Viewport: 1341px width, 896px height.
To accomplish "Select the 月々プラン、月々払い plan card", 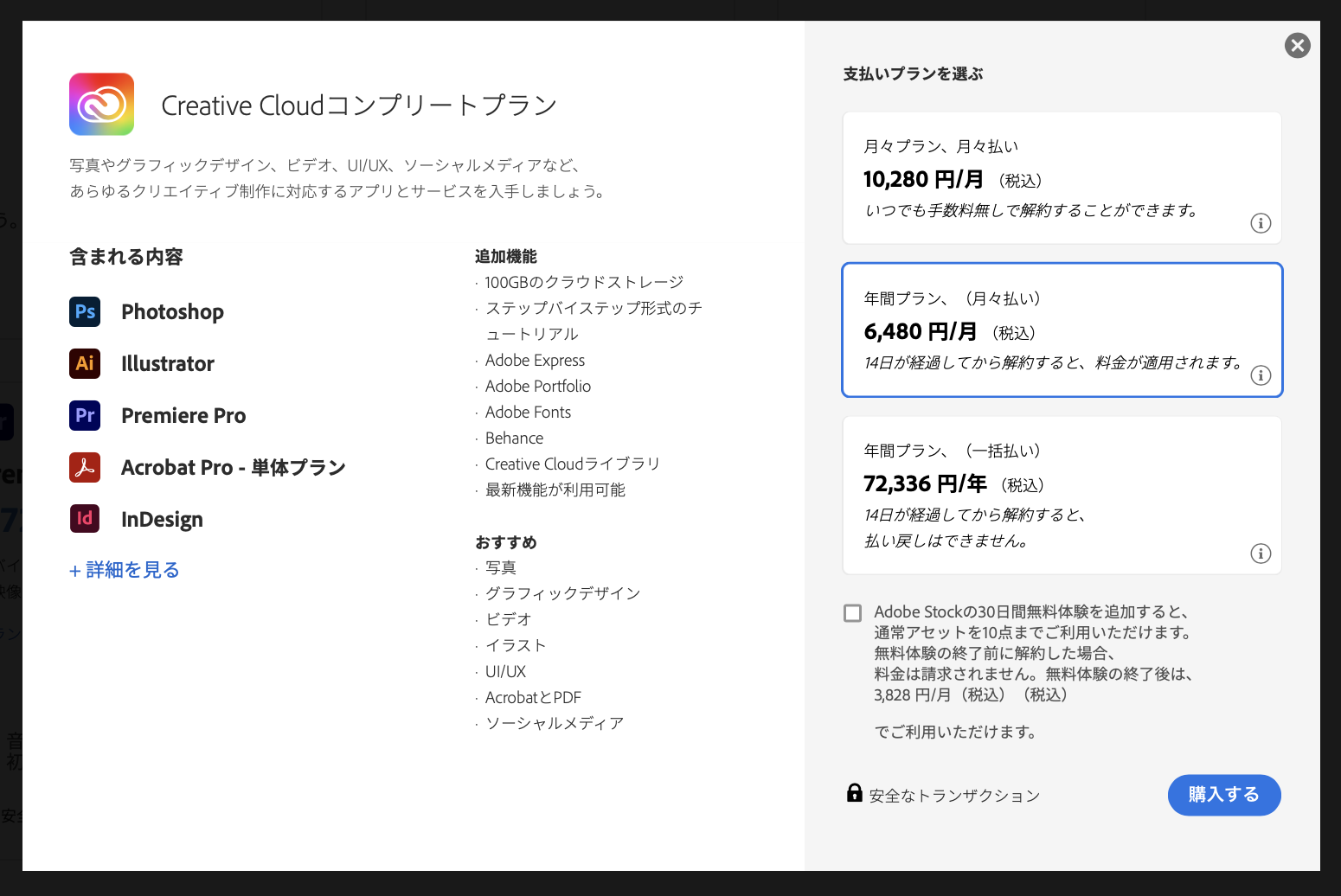I will pos(1062,178).
